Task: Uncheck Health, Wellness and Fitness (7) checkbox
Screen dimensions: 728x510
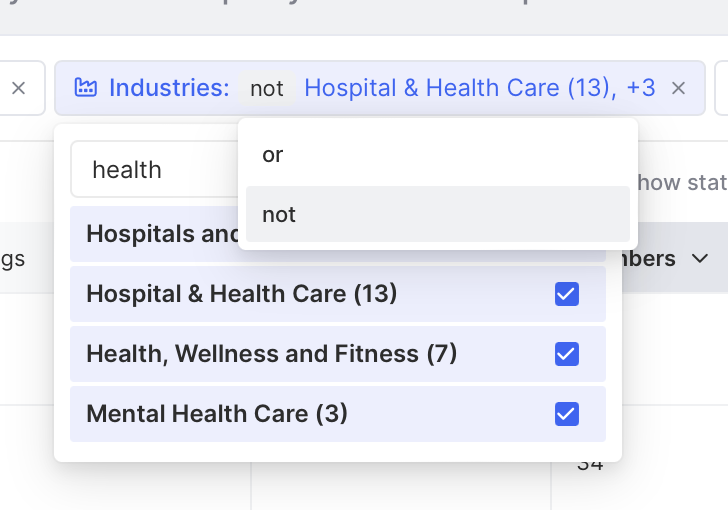Action: tap(567, 354)
